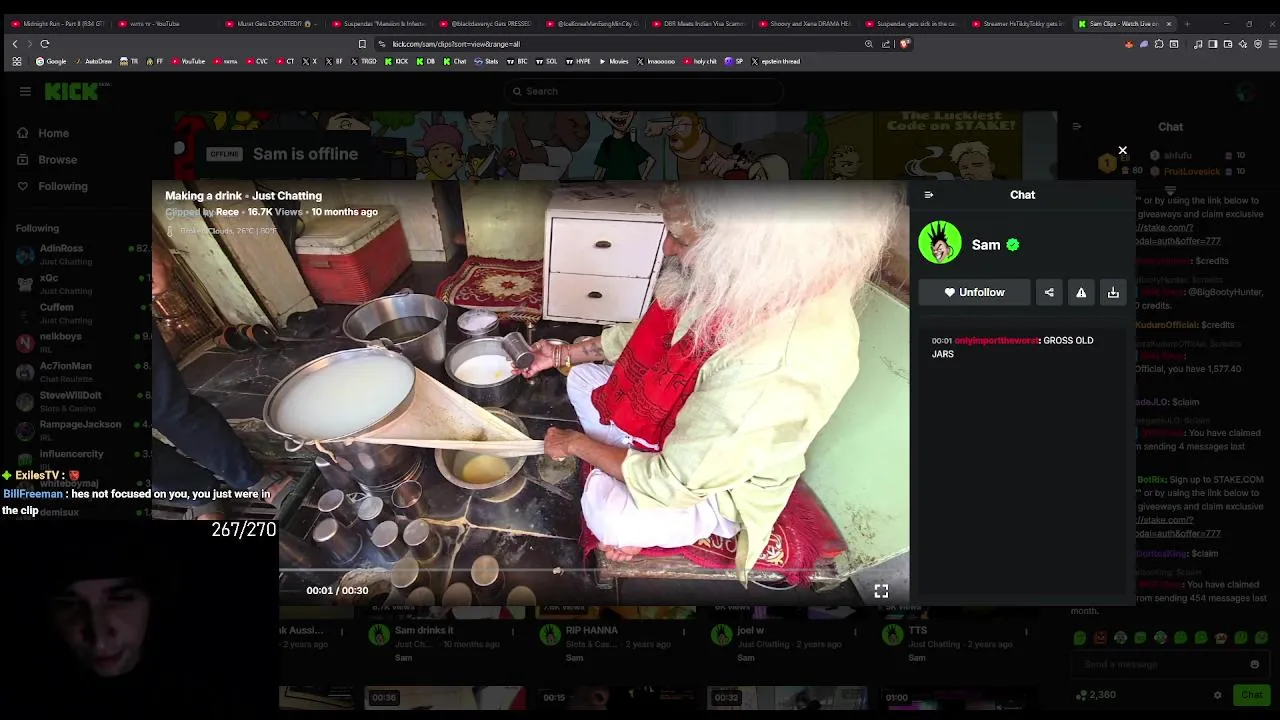Download the clip
The width and height of the screenshot is (1280, 720).
pyautogui.click(x=1113, y=292)
